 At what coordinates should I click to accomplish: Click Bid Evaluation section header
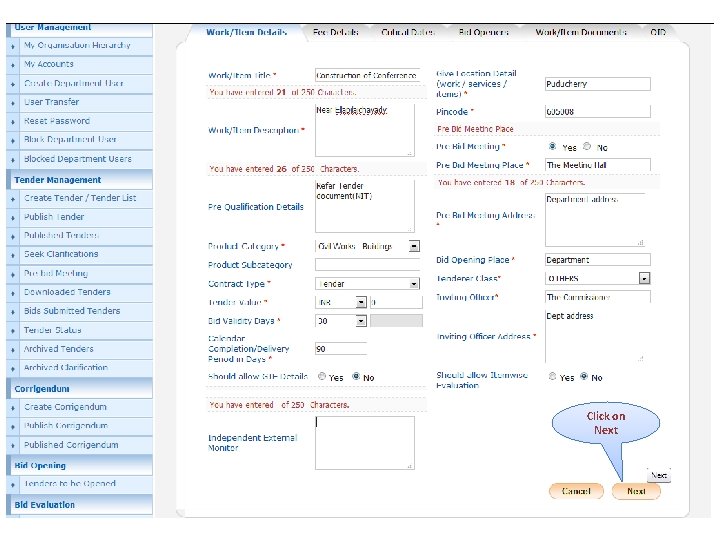tap(79, 505)
